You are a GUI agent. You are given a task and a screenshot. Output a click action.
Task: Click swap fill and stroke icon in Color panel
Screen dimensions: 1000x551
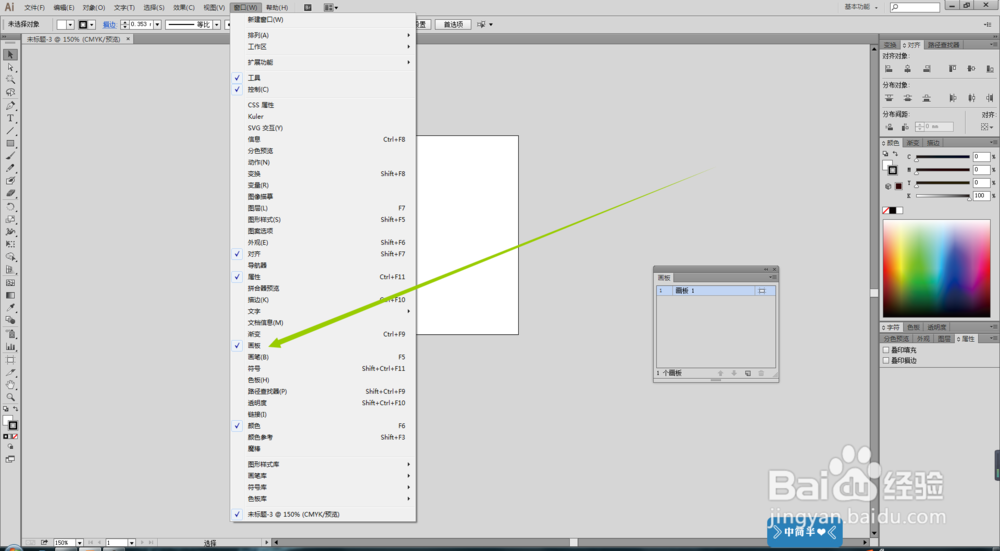pyautogui.click(x=895, y=154)
